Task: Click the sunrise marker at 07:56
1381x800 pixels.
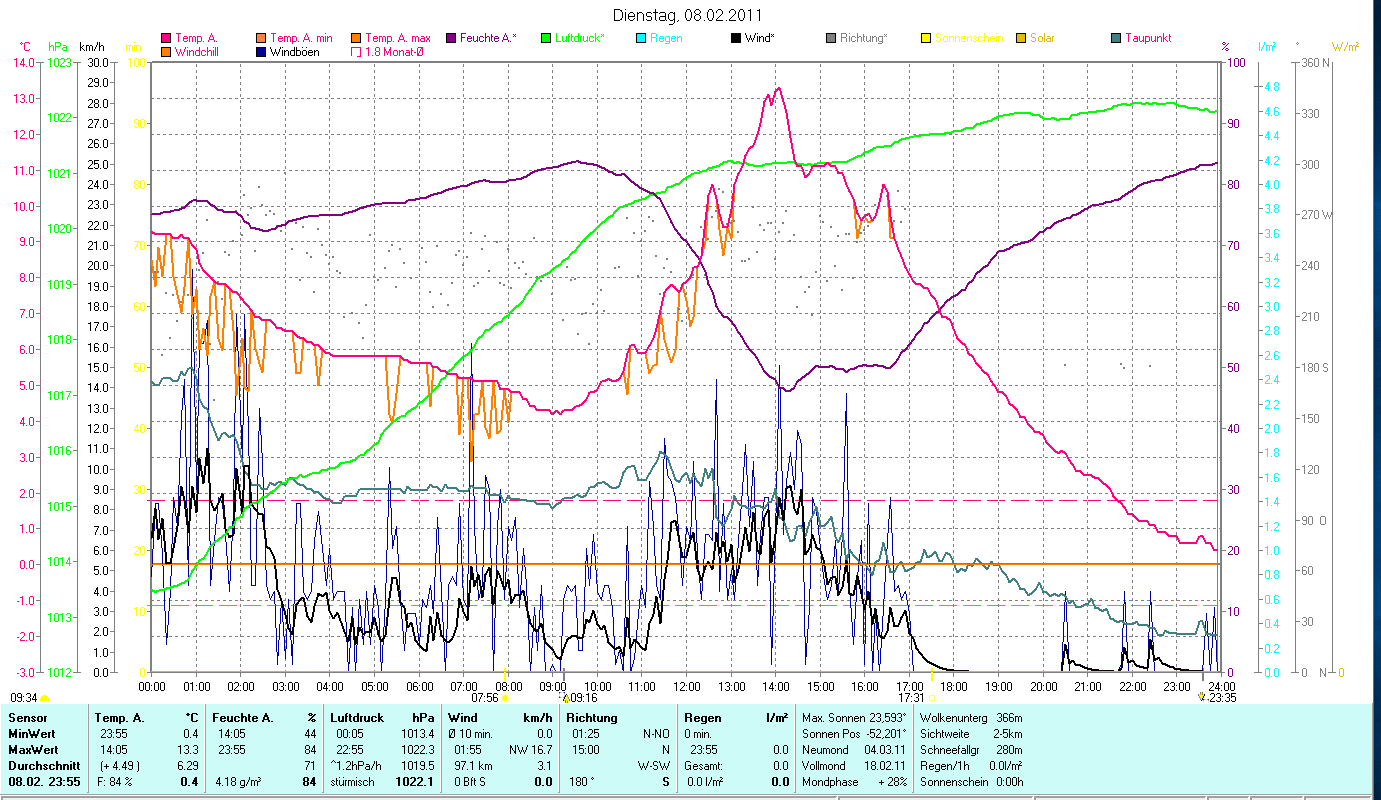Action: 505,697
